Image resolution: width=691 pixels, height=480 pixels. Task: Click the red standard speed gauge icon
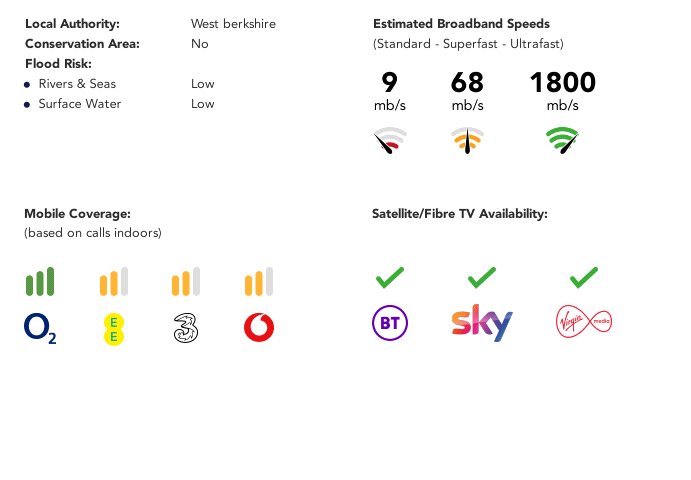390,140
